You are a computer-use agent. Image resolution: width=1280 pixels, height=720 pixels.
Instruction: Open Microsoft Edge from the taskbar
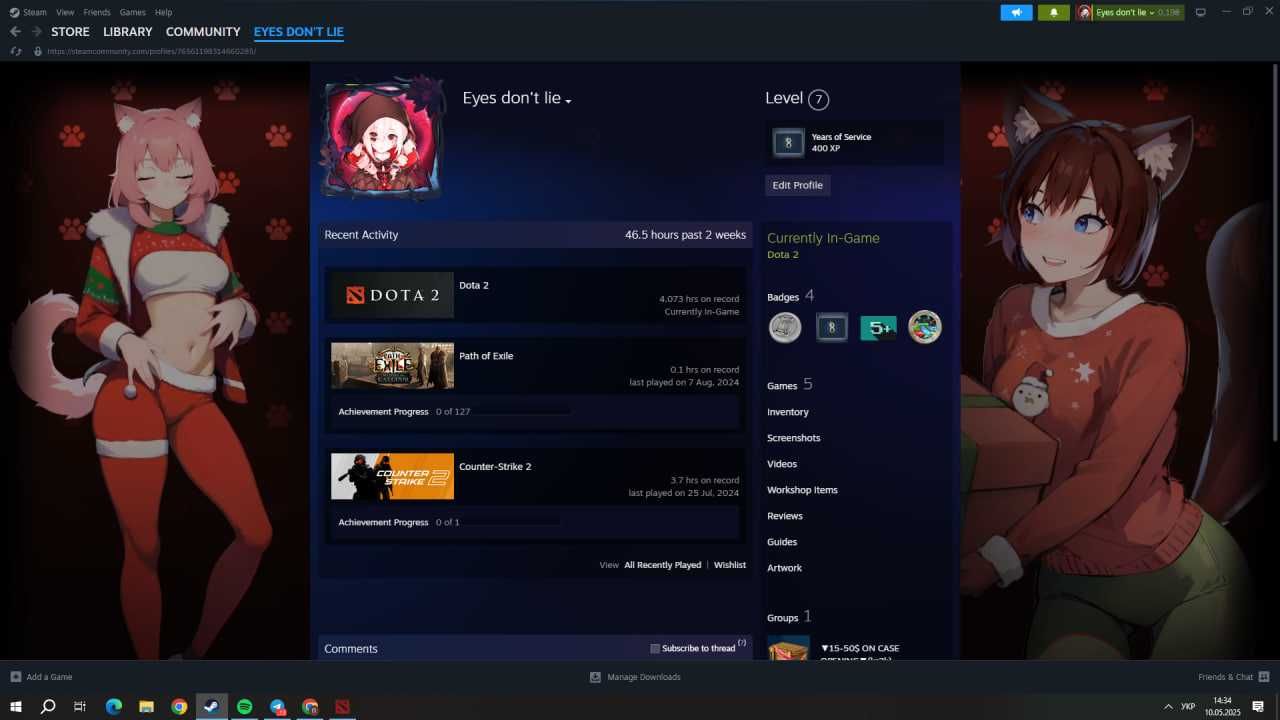[x=113, y=706]
